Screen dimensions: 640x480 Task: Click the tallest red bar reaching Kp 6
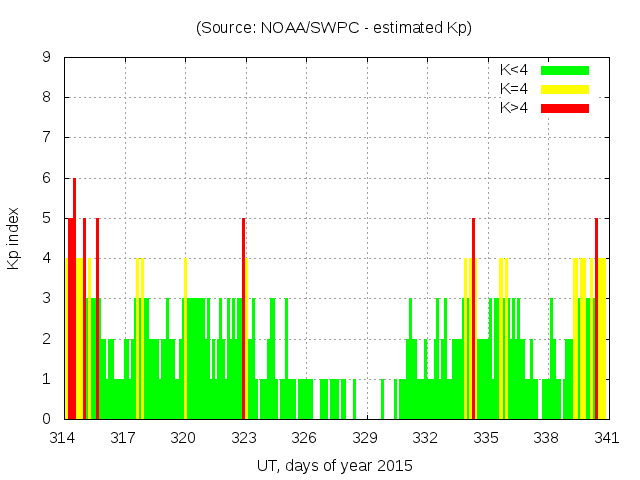click(x=74, y=300)
